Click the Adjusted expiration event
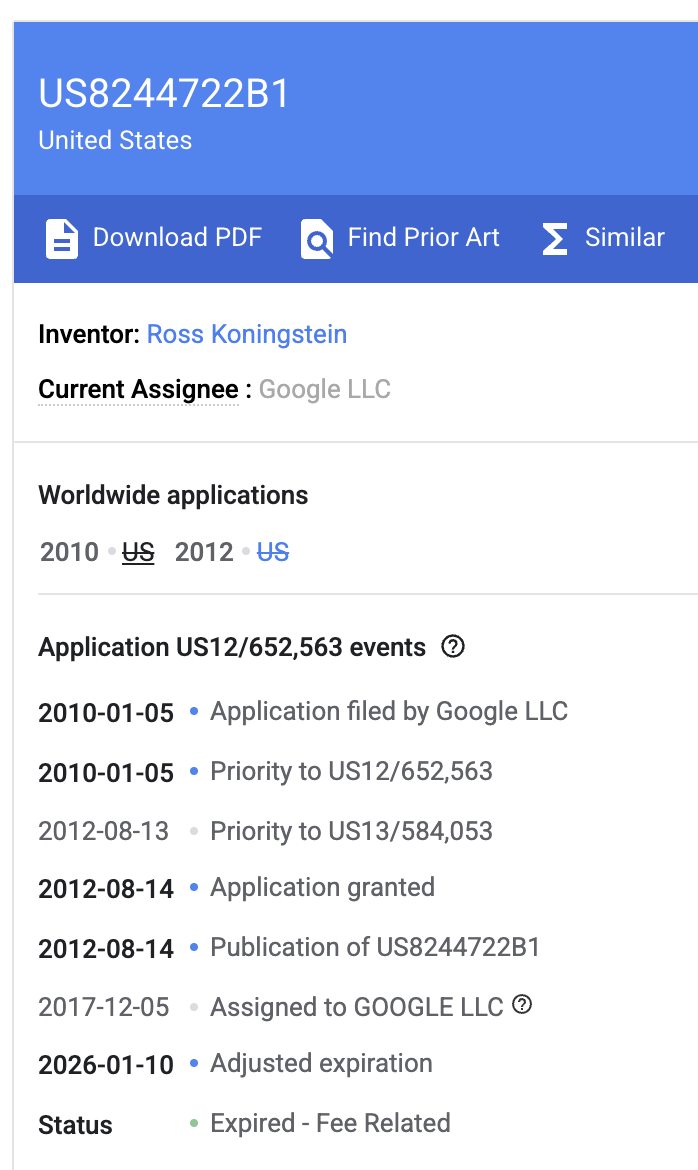The width and height of the screenshot is (698, 1170). (321, 1063)
